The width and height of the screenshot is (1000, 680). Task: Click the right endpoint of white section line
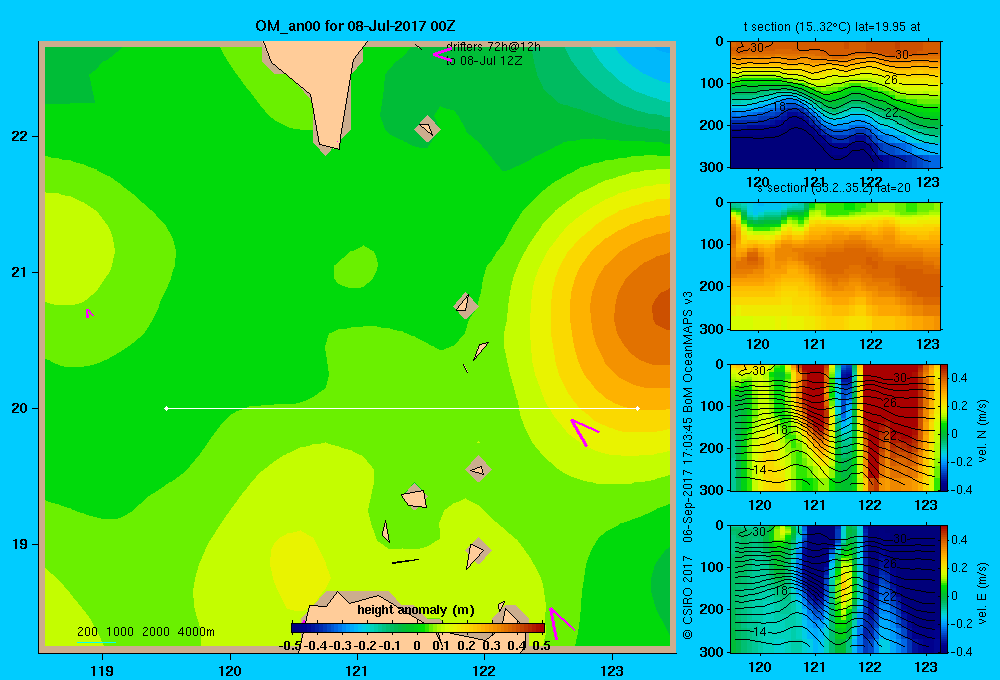(638, 408)
